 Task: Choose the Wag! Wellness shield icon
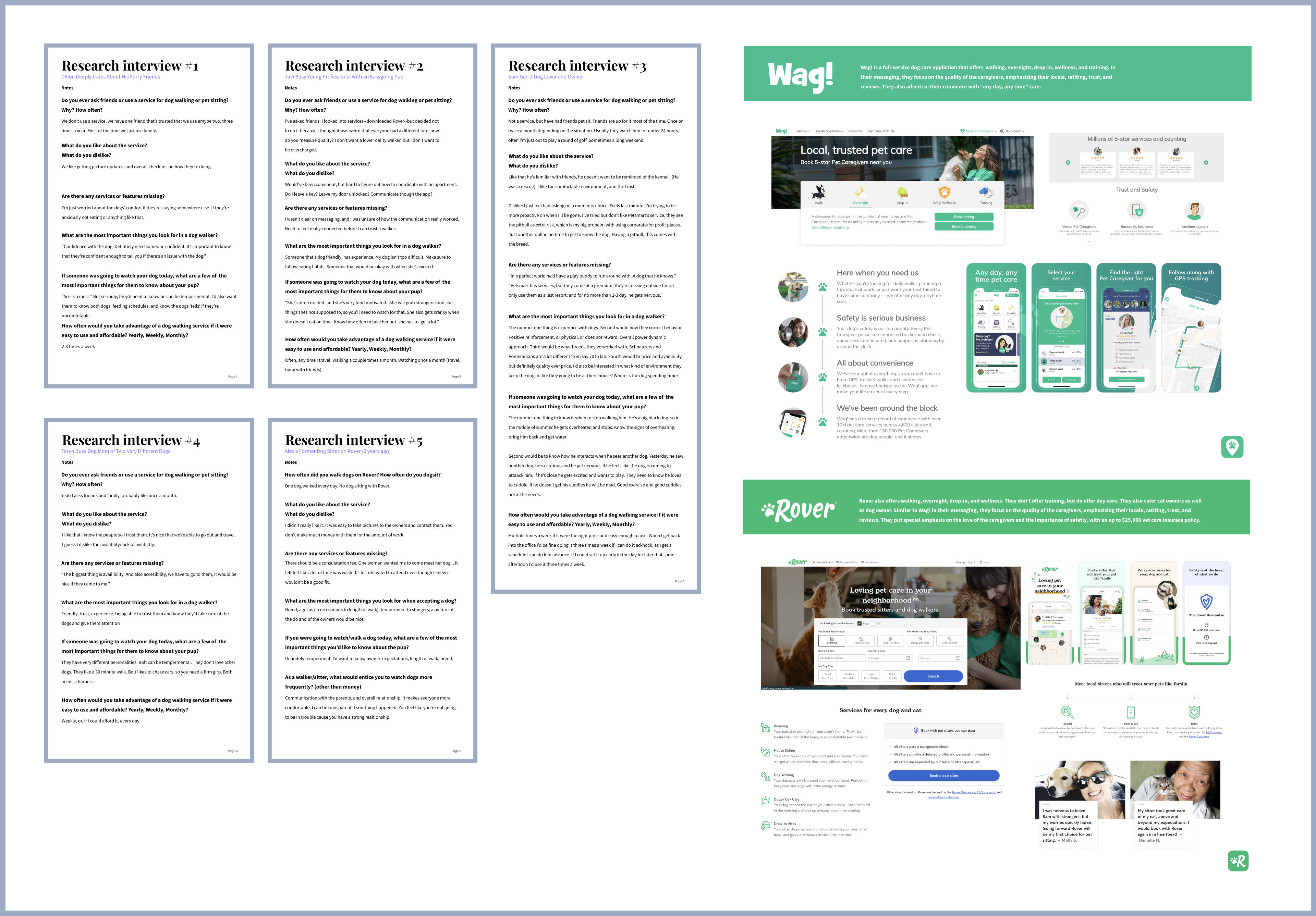pos(944,192)
